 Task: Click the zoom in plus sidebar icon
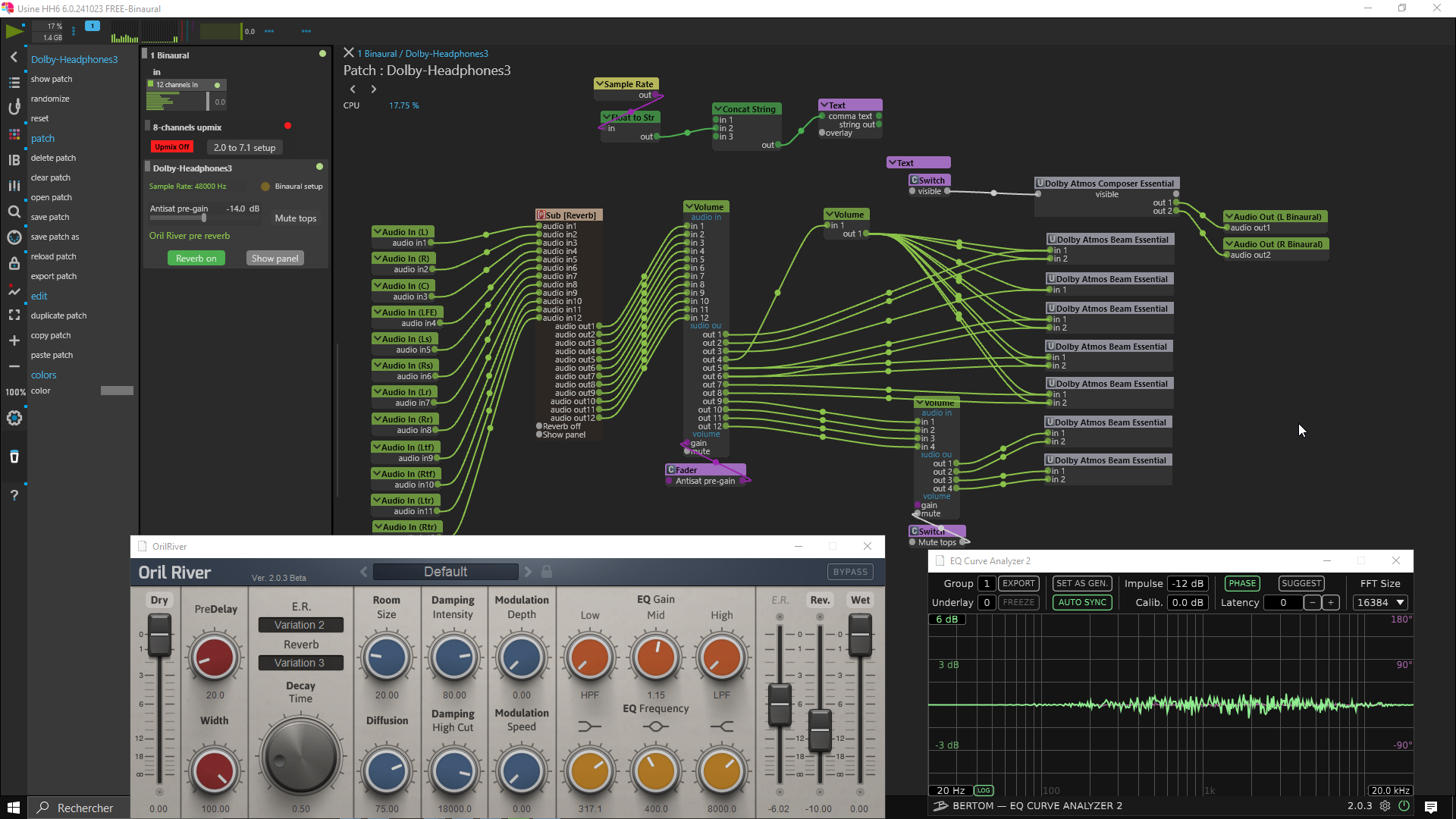coord(14,340)
